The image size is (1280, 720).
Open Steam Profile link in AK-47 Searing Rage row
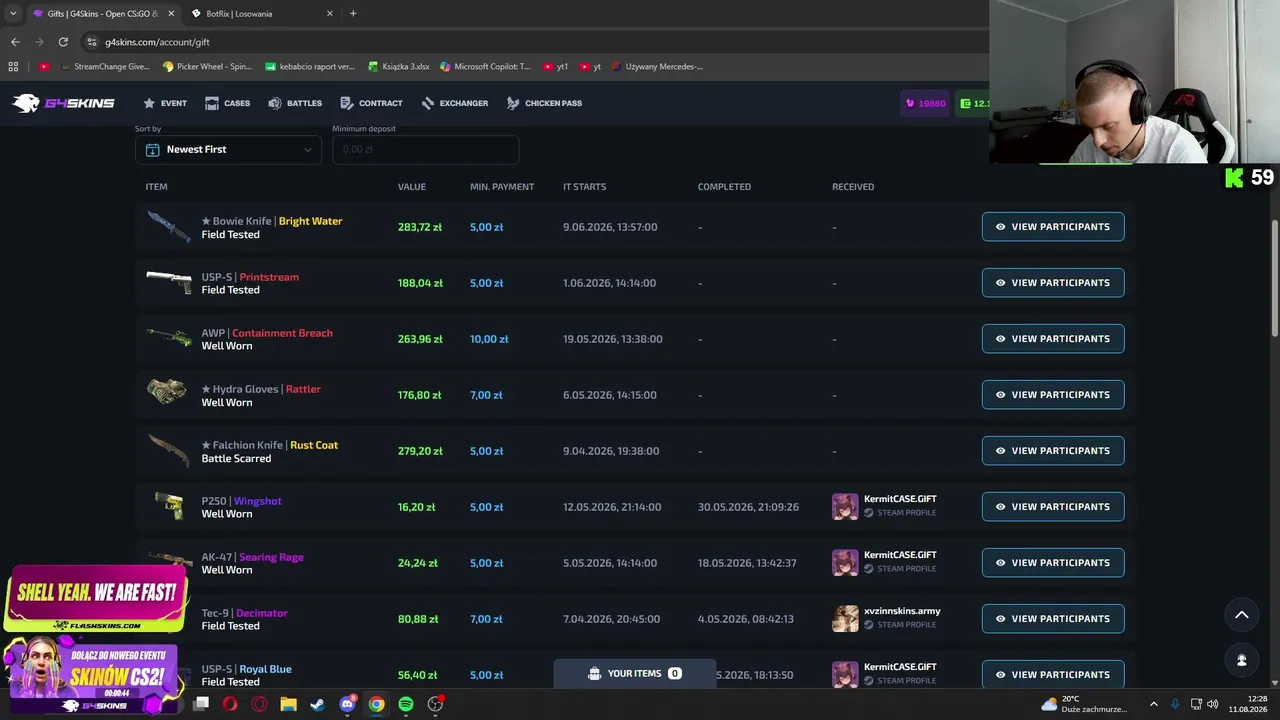(x=900, y=569)
